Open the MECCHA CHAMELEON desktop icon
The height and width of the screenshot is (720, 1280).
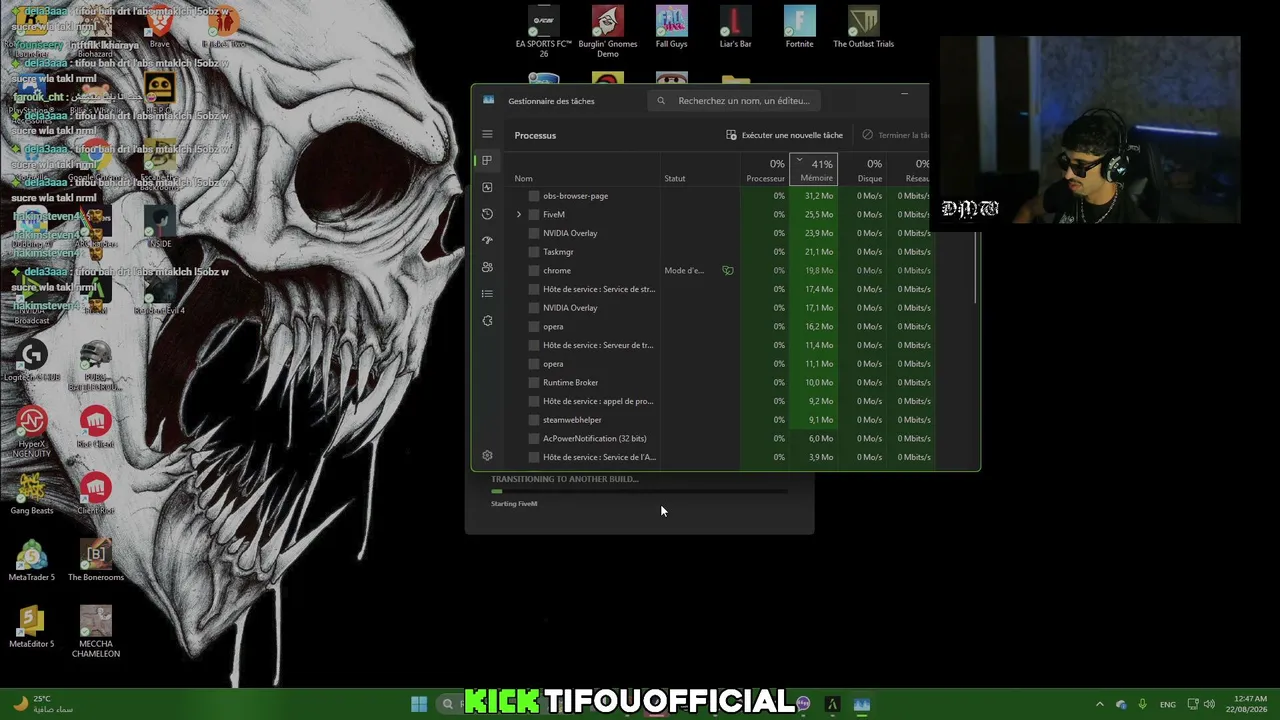pos(96,632)
